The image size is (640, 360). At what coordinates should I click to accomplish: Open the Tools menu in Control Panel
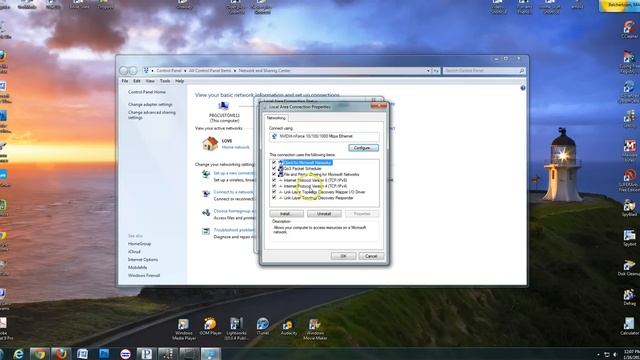165,81
